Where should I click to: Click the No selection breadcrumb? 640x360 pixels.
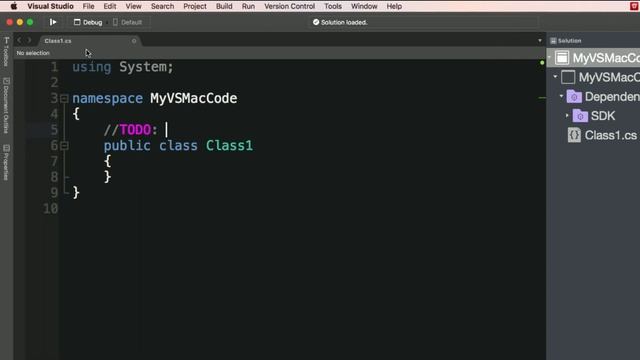(33, 53)
